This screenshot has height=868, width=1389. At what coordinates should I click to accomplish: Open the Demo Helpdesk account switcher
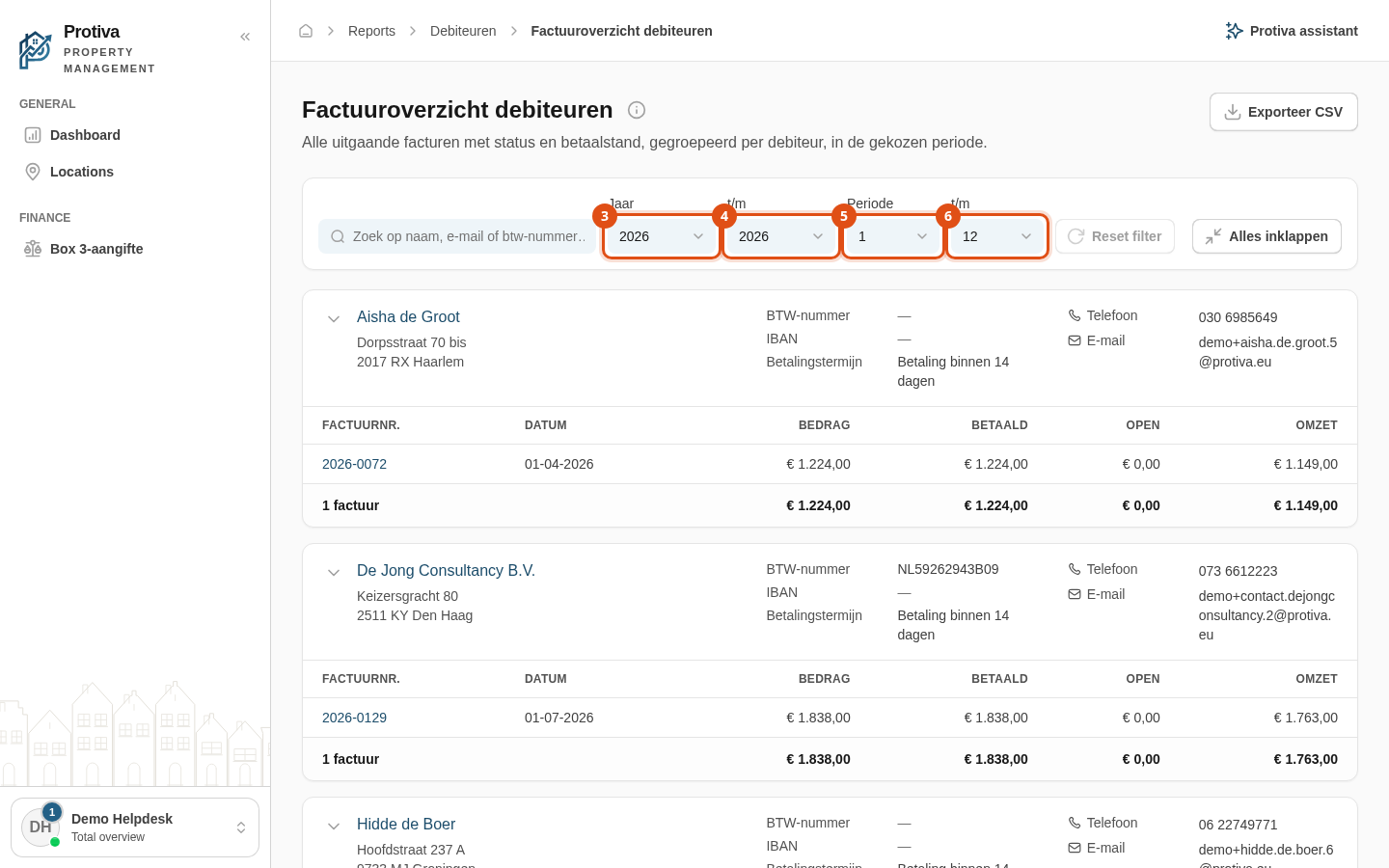(x=135, y=827)
